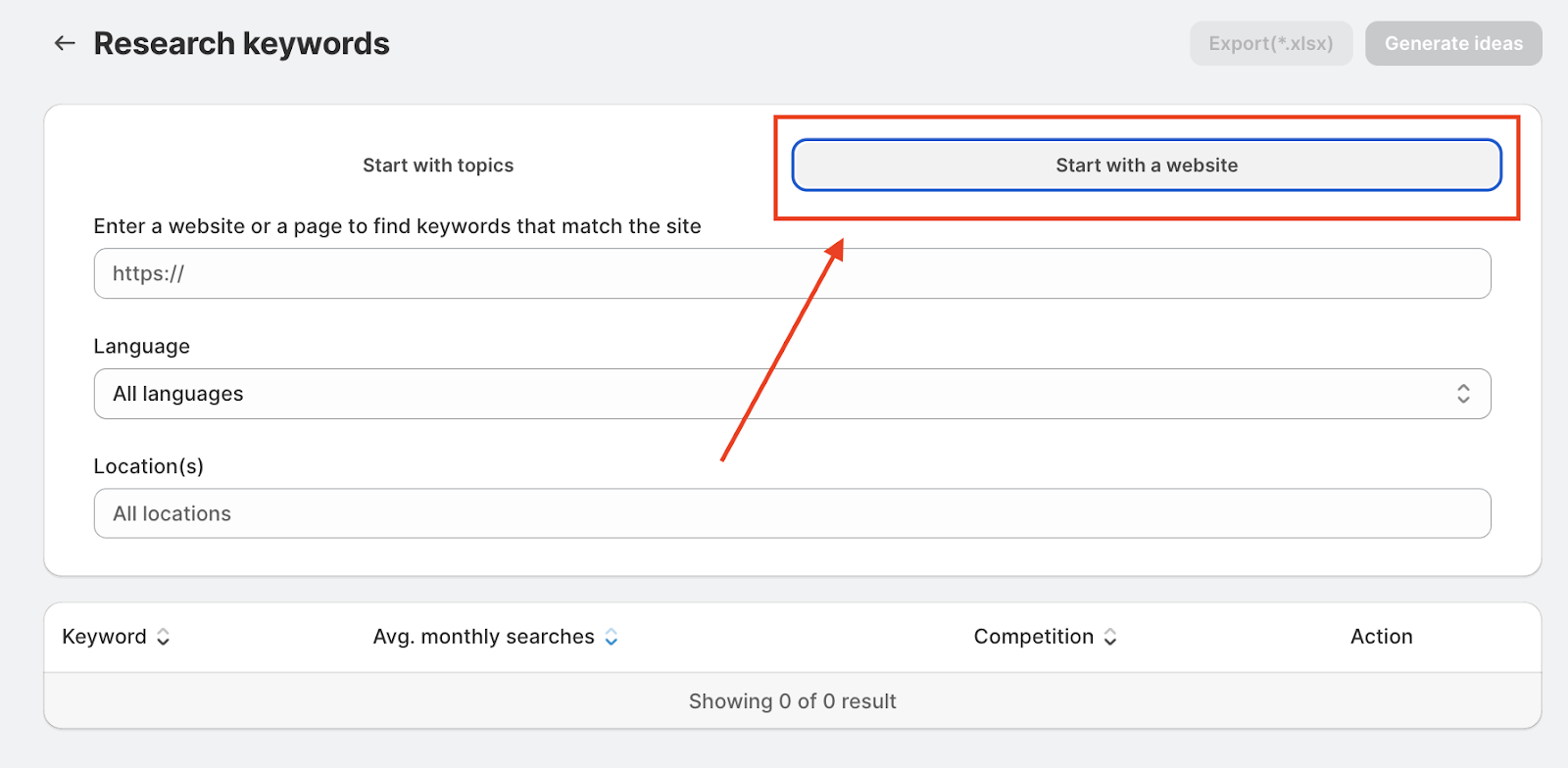The image size is (1568, 768).
Task: Click the Keyword column header text
Action: click(104, 637)
